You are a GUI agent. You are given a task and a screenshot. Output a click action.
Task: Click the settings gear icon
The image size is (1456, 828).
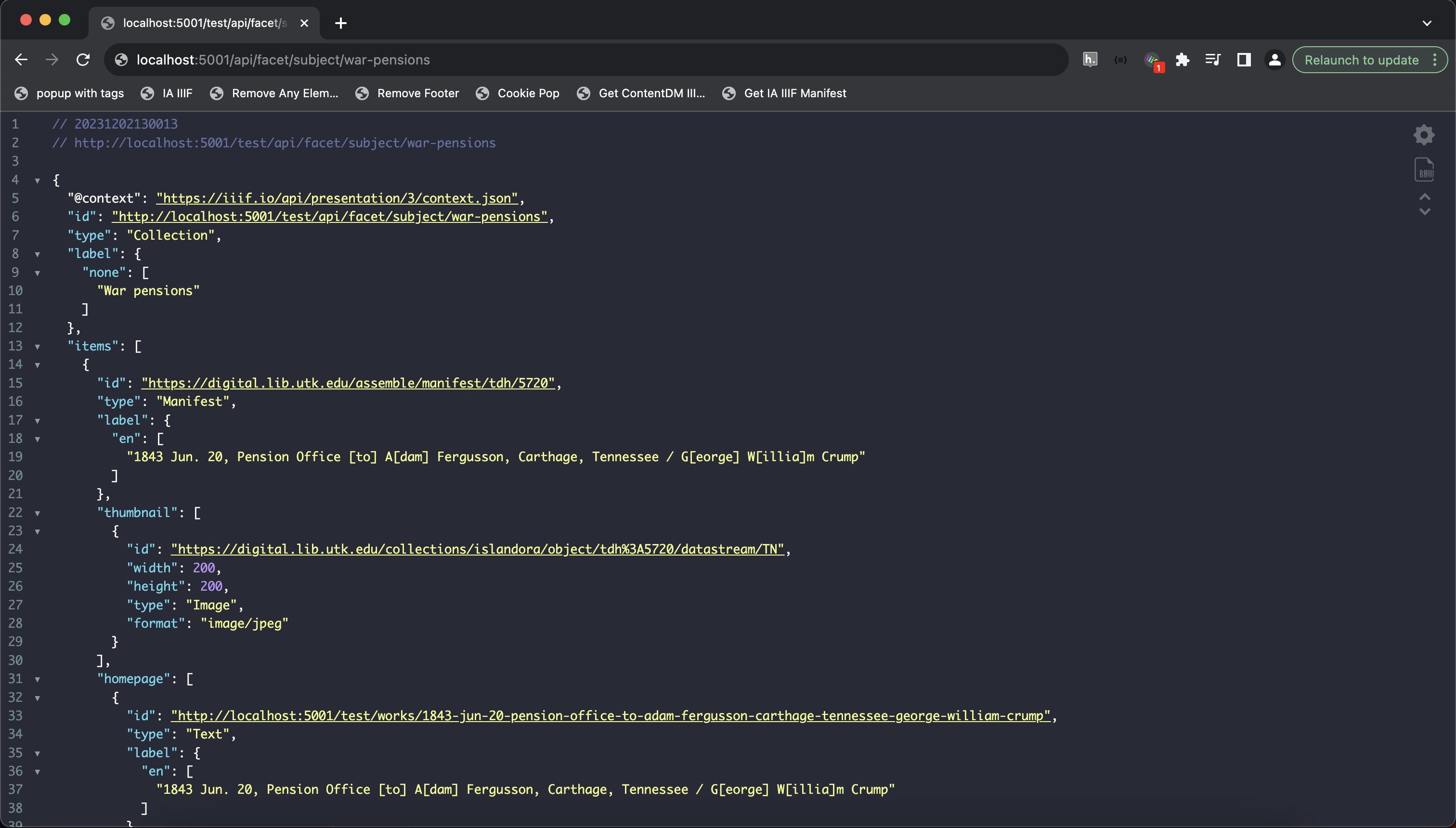[x=1424, y=134]
